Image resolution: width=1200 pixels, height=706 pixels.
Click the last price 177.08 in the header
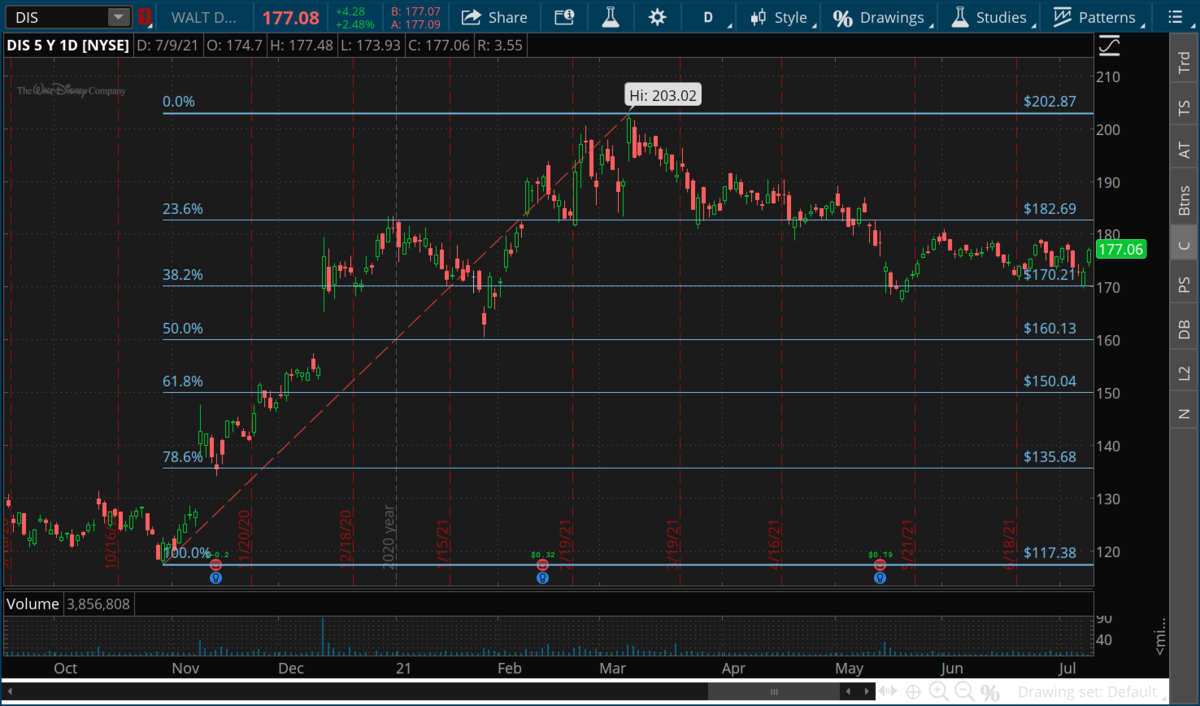point(290,17)
